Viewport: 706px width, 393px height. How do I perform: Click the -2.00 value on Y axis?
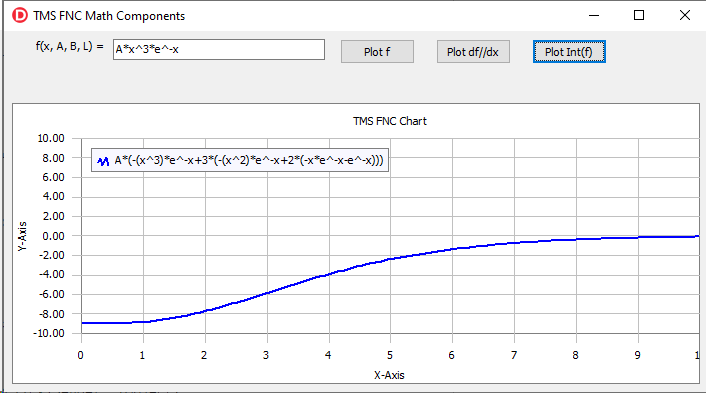pyautogui.click(x=52, y=255)
